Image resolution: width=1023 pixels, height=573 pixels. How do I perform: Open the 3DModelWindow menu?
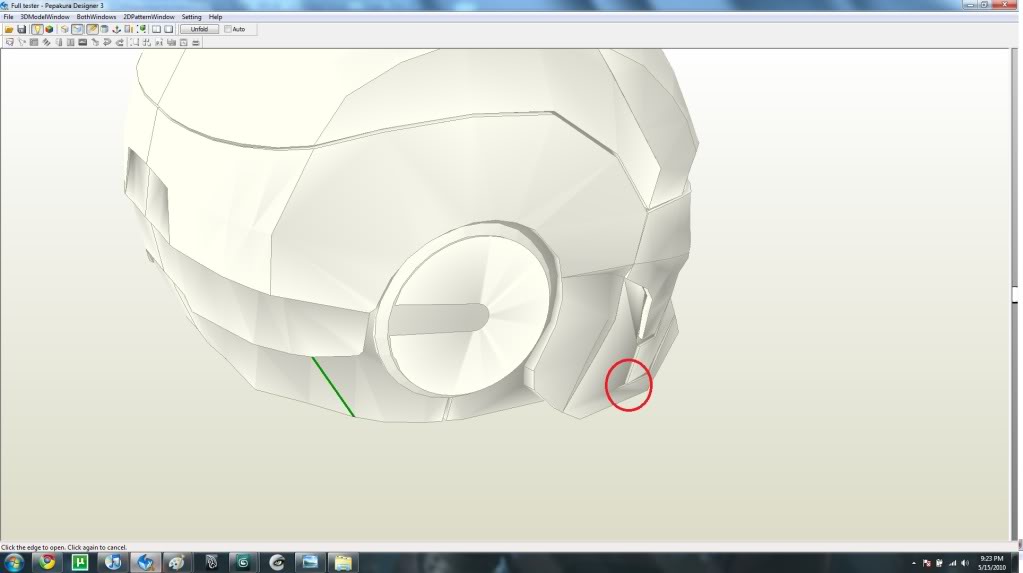(x=45, y=17)
